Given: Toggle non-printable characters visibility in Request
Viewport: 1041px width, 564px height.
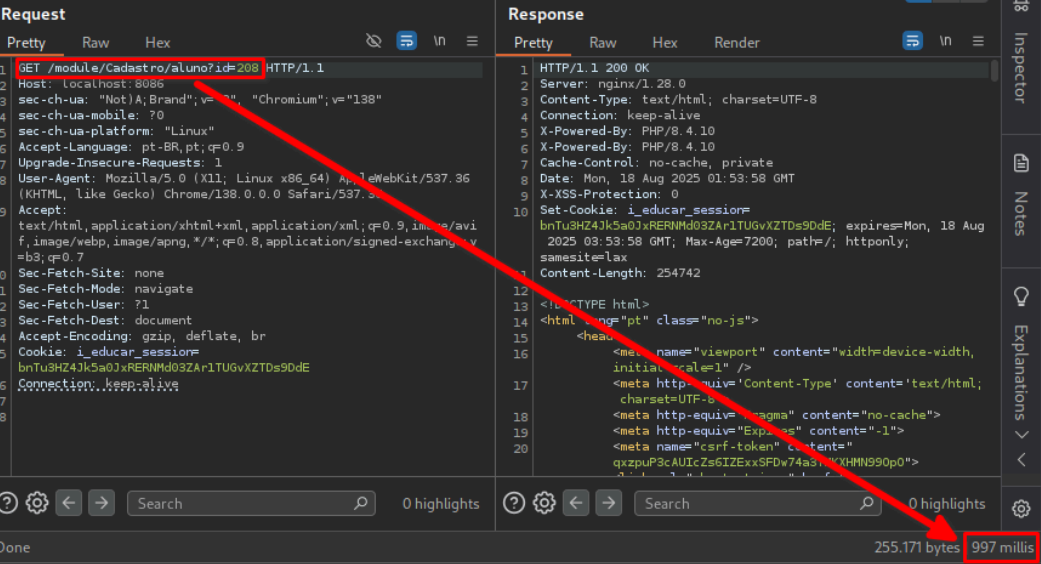Looking at the screenshot, I should click(x=374, y=41).
